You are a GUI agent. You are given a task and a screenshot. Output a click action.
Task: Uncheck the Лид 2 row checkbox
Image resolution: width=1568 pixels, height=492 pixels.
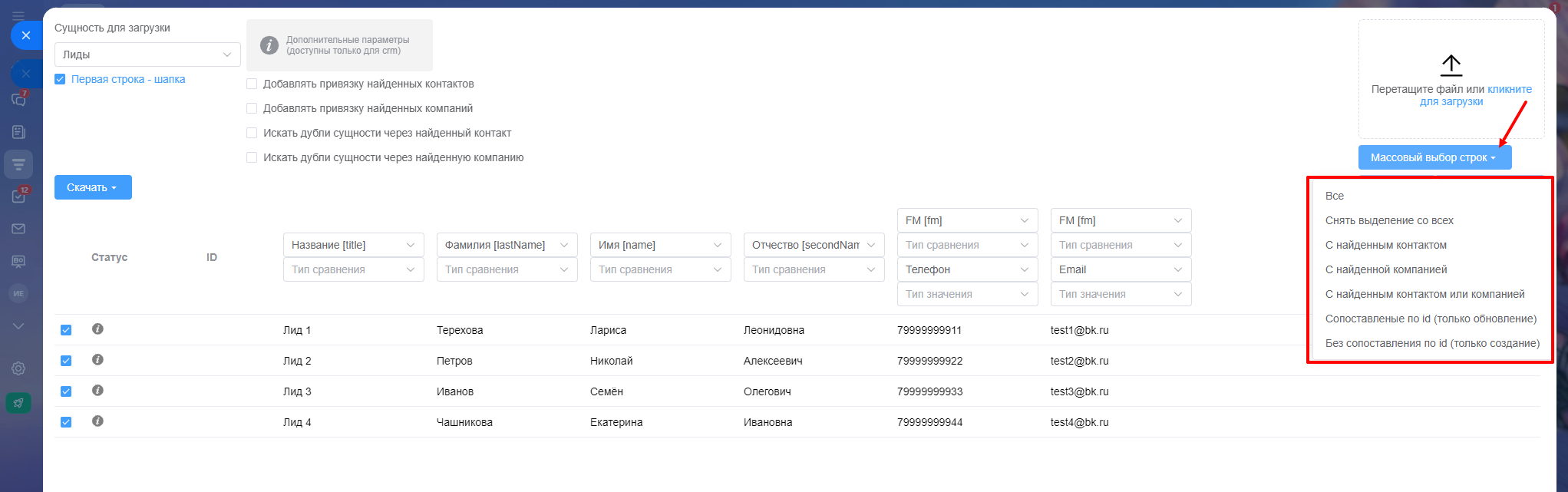coord(66,361)
